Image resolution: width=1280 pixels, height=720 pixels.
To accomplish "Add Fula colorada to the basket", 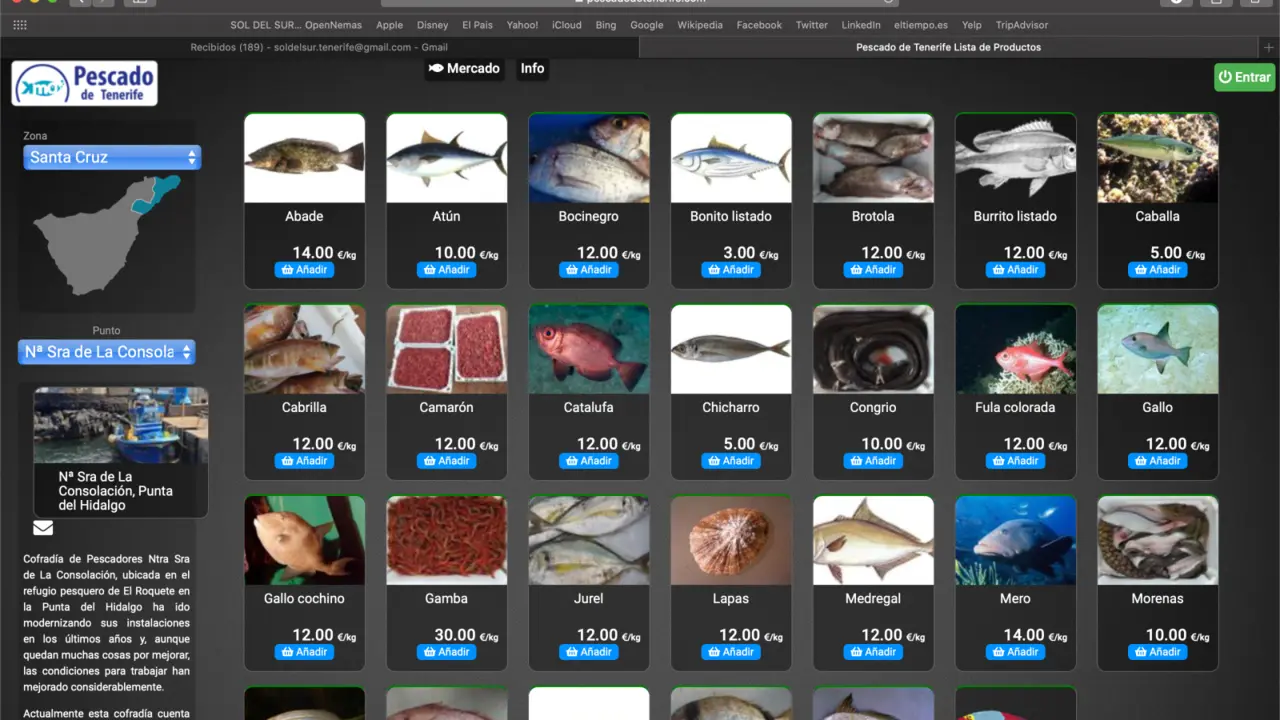I will pyautogui.click(x=1015, y=461).
